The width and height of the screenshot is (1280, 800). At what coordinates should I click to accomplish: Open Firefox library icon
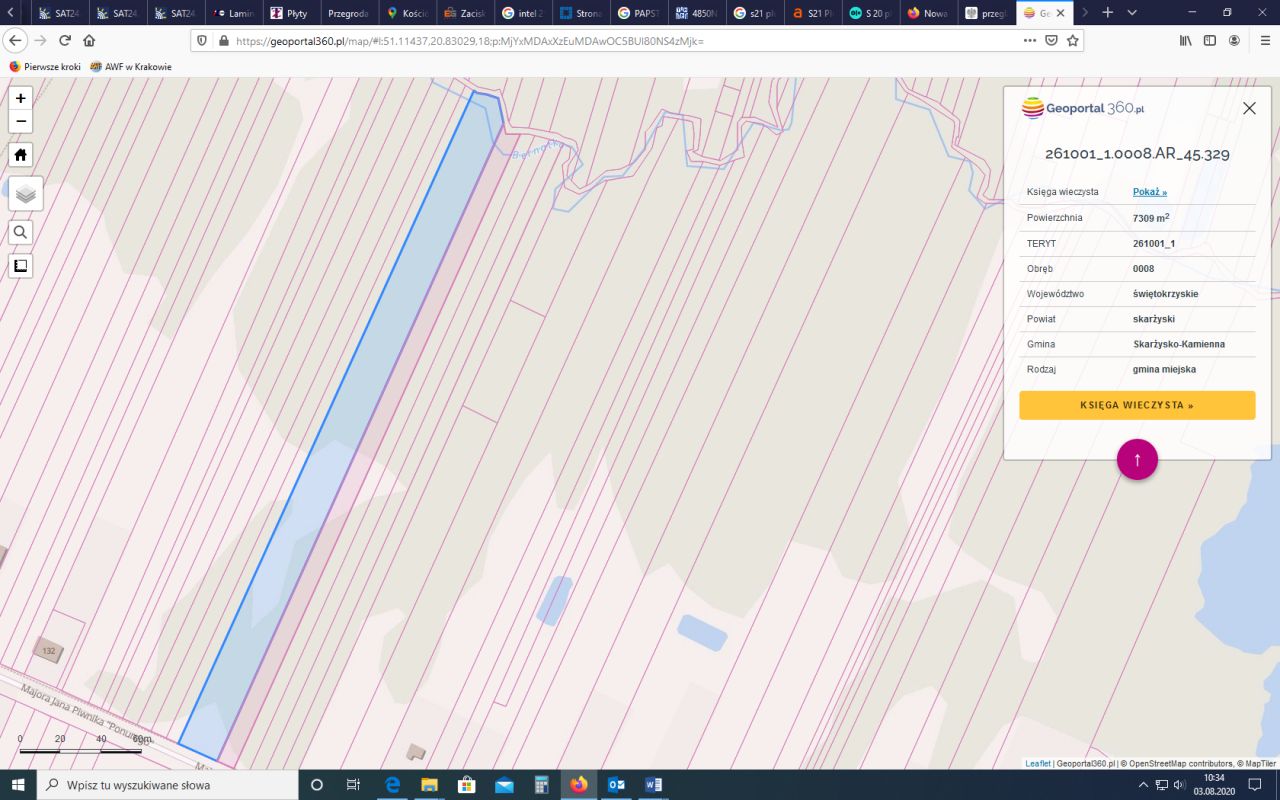(1186, 41)
